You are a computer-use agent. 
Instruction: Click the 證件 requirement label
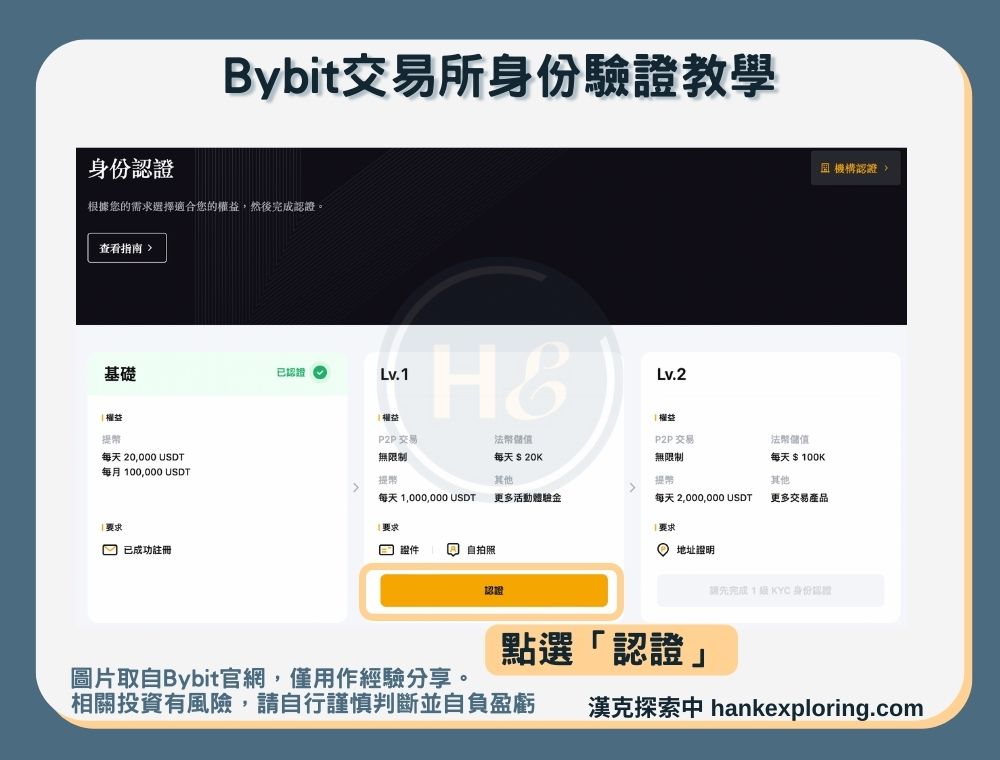coord(409,550)
